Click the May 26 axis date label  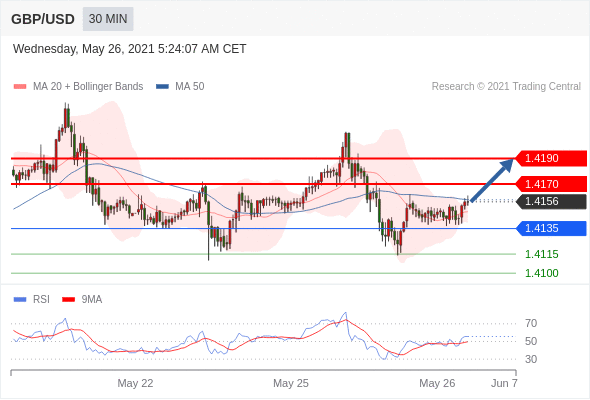click(437, 383)
